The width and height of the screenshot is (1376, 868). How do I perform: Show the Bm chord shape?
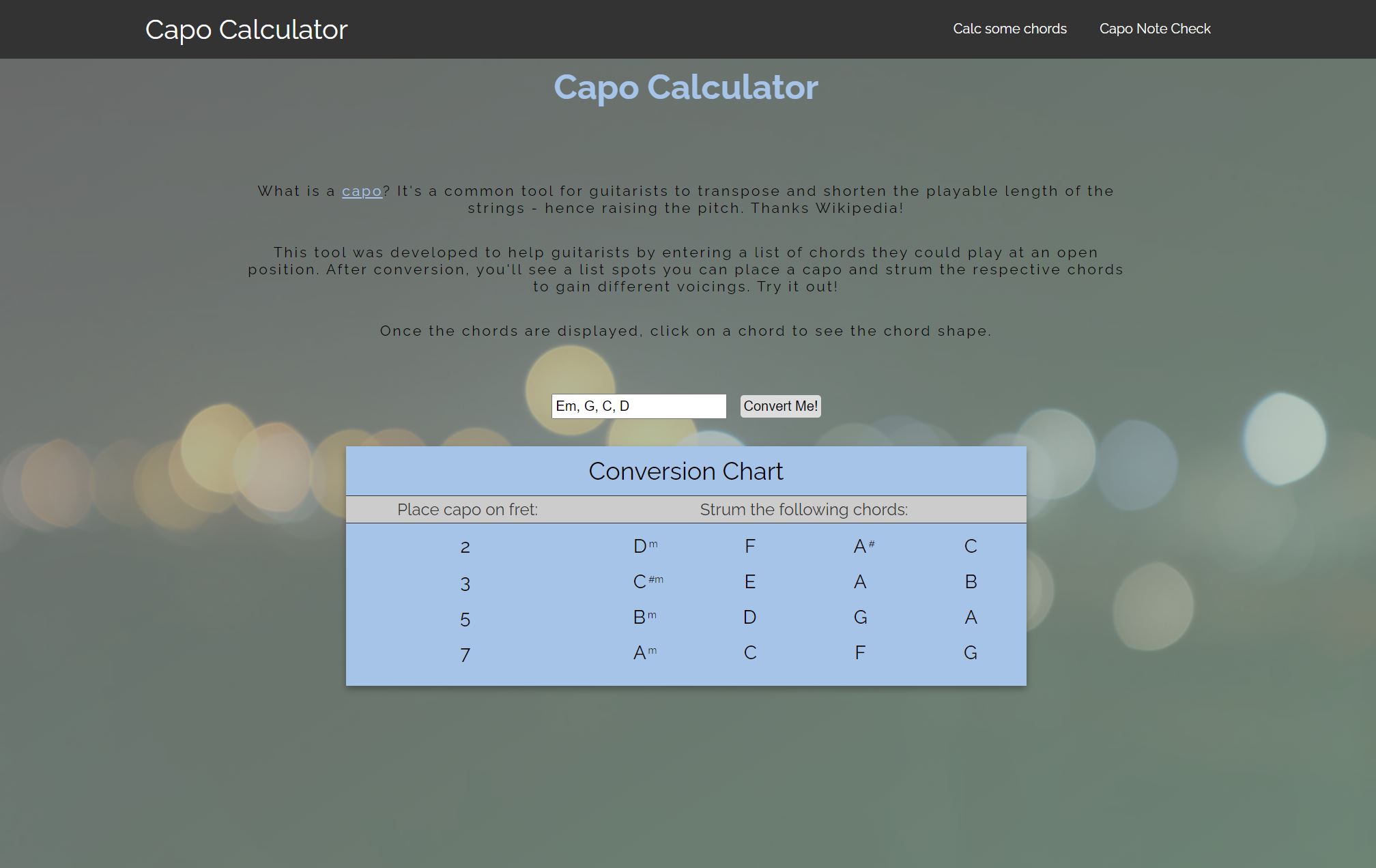(644, 617)
